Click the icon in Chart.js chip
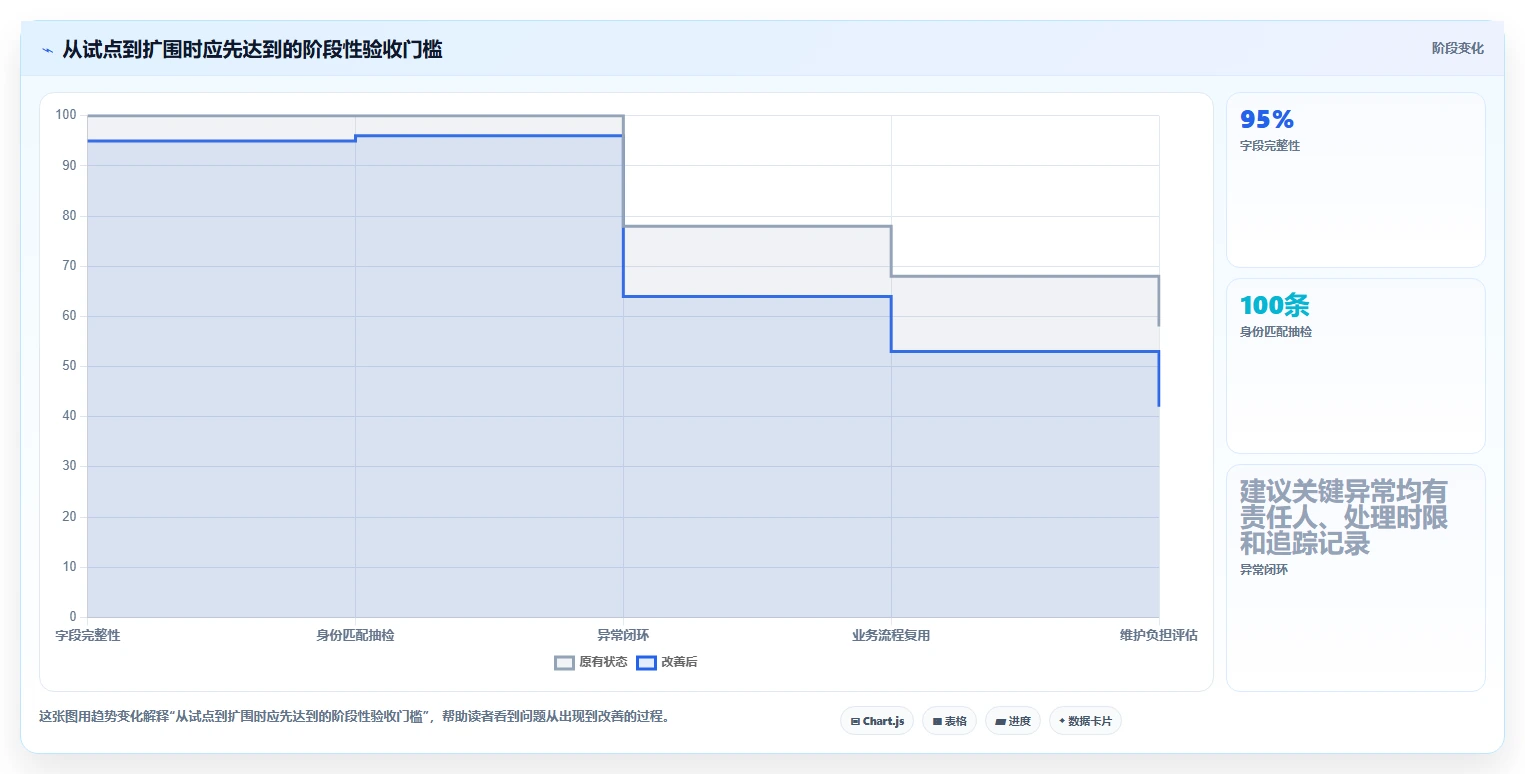This screenshot has width=1525, height=774. click(855, 721)
